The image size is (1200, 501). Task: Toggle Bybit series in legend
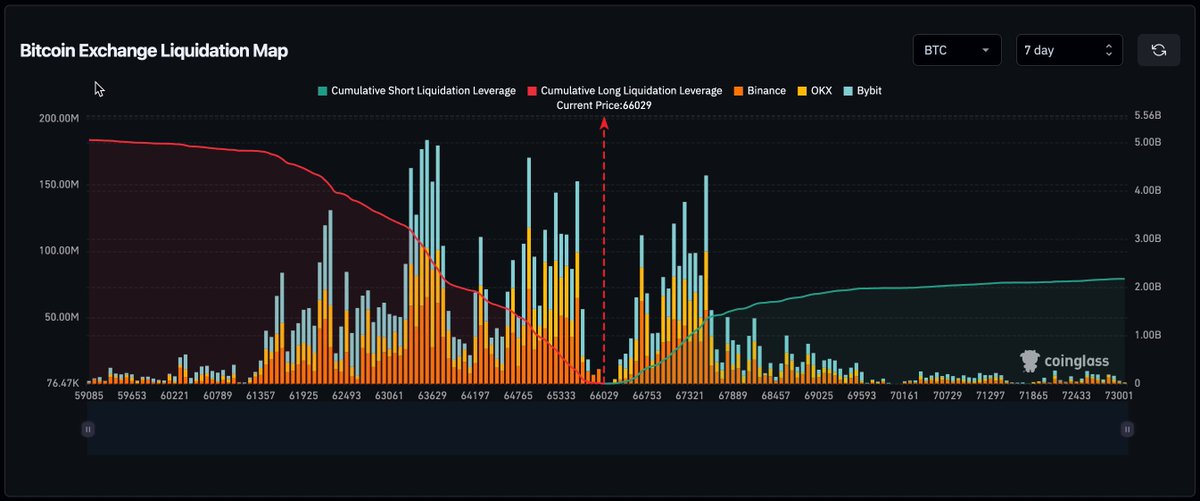(864, 91)
